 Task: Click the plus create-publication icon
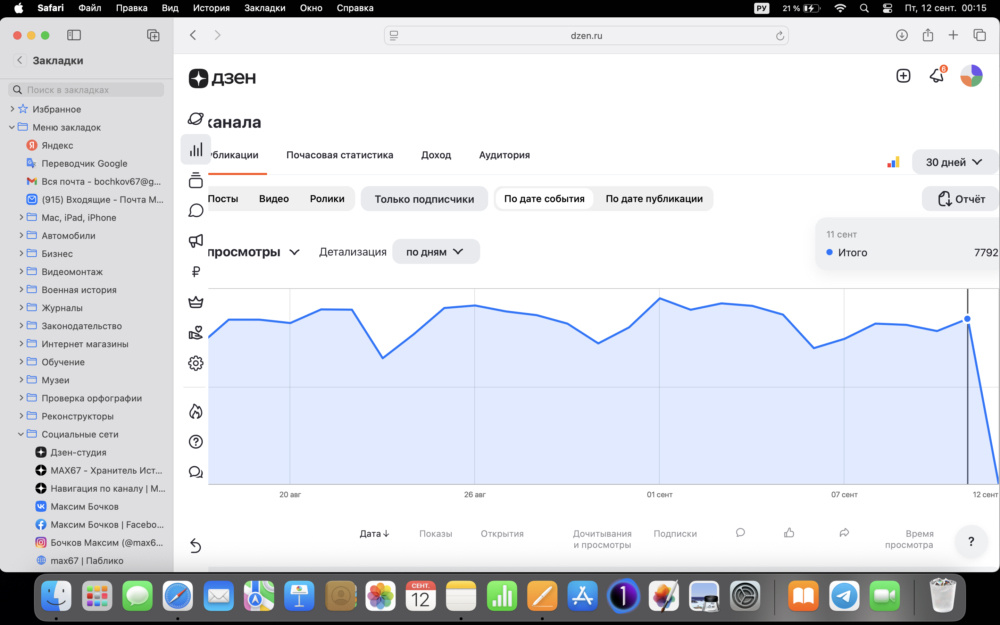click(x=903, y=76)
